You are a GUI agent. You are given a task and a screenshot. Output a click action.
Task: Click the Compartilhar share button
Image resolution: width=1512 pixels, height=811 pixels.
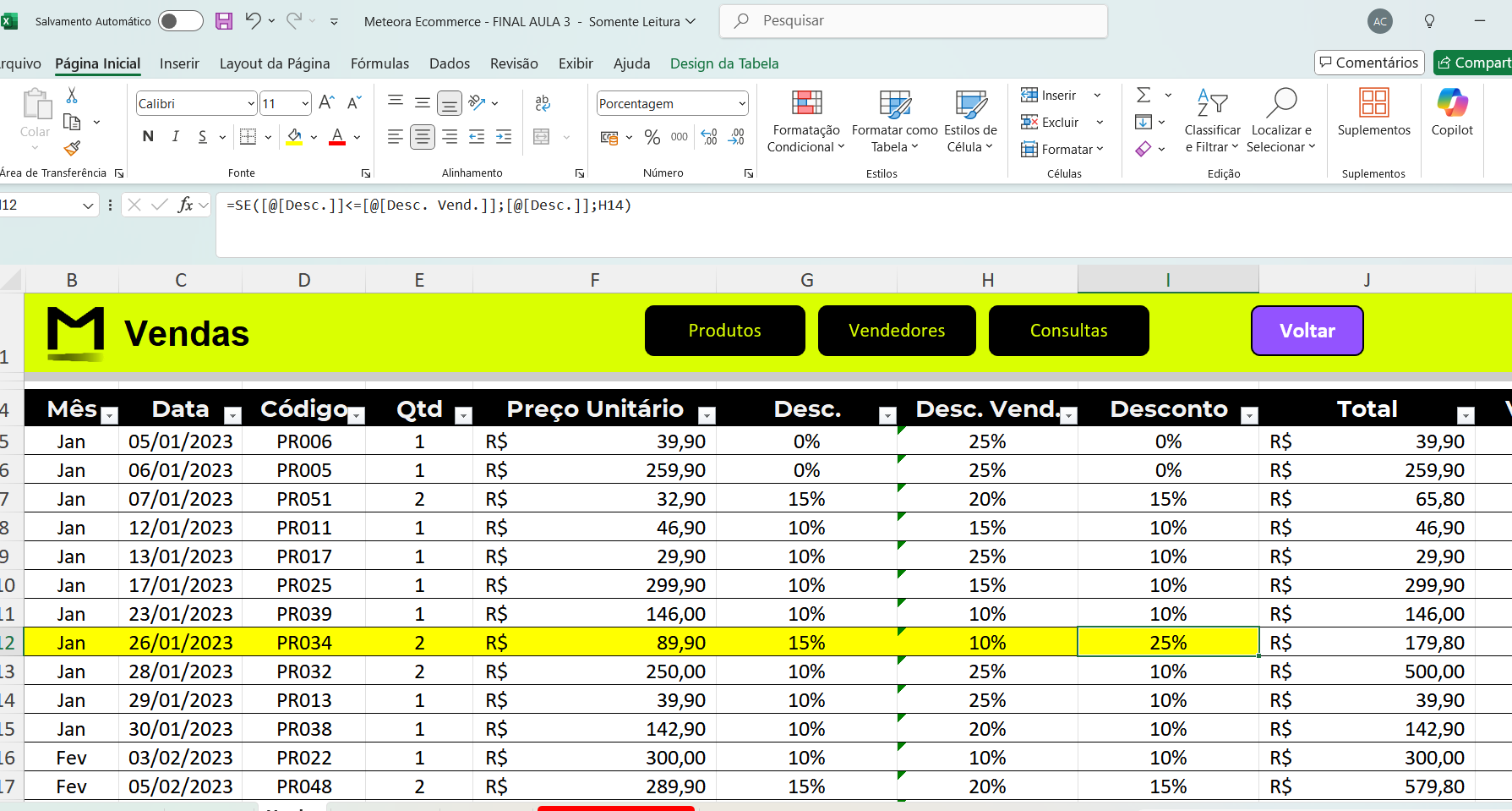tap(1474, 63)
